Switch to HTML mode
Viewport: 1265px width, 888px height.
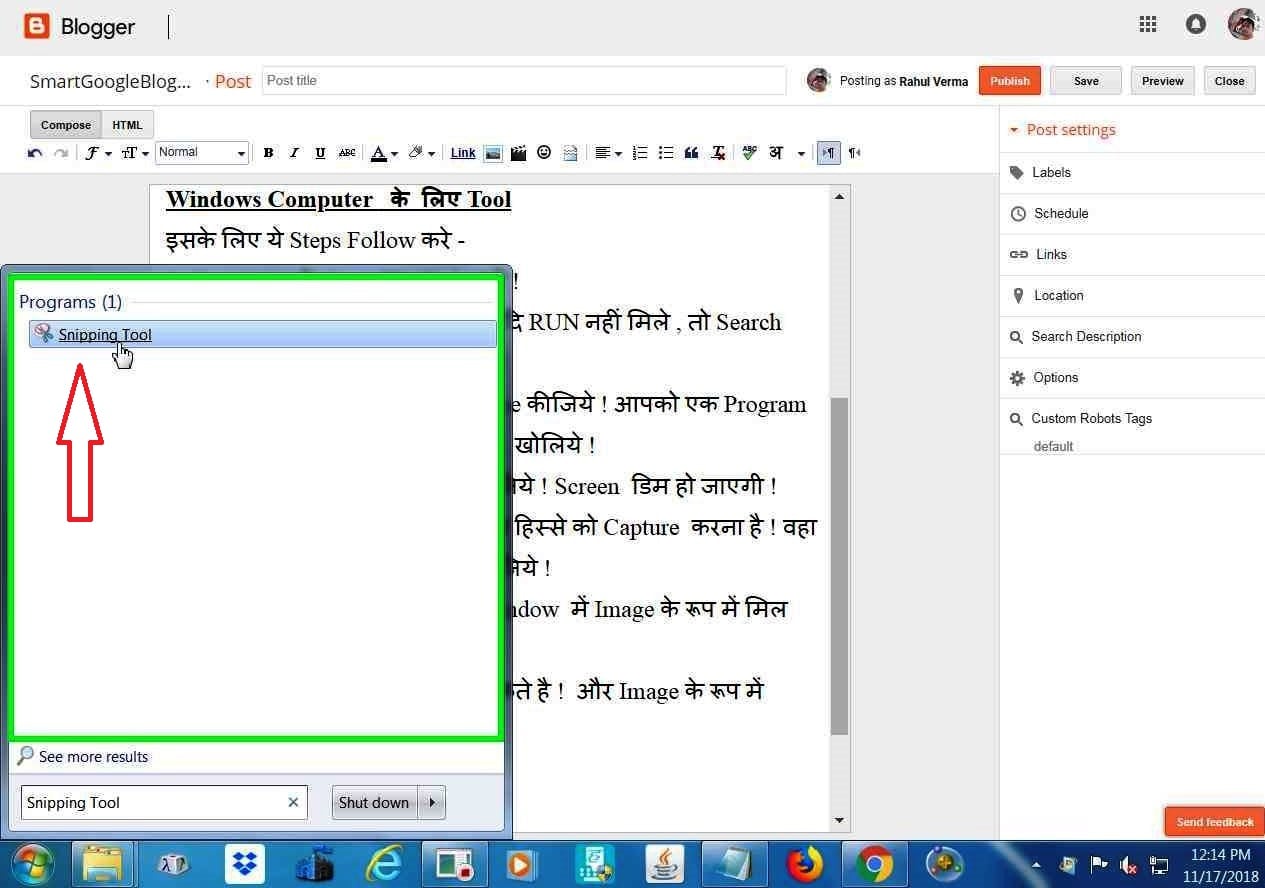click(x=127, y=125)
